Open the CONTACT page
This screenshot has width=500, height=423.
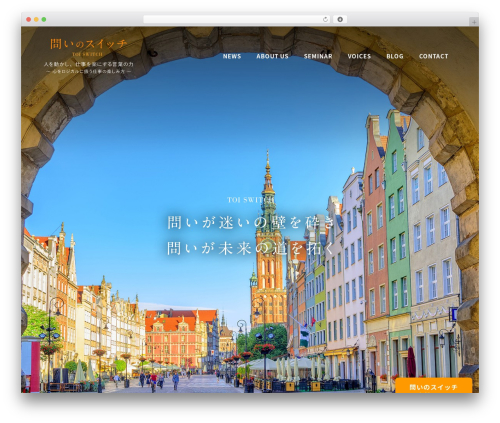pos(433,56)
